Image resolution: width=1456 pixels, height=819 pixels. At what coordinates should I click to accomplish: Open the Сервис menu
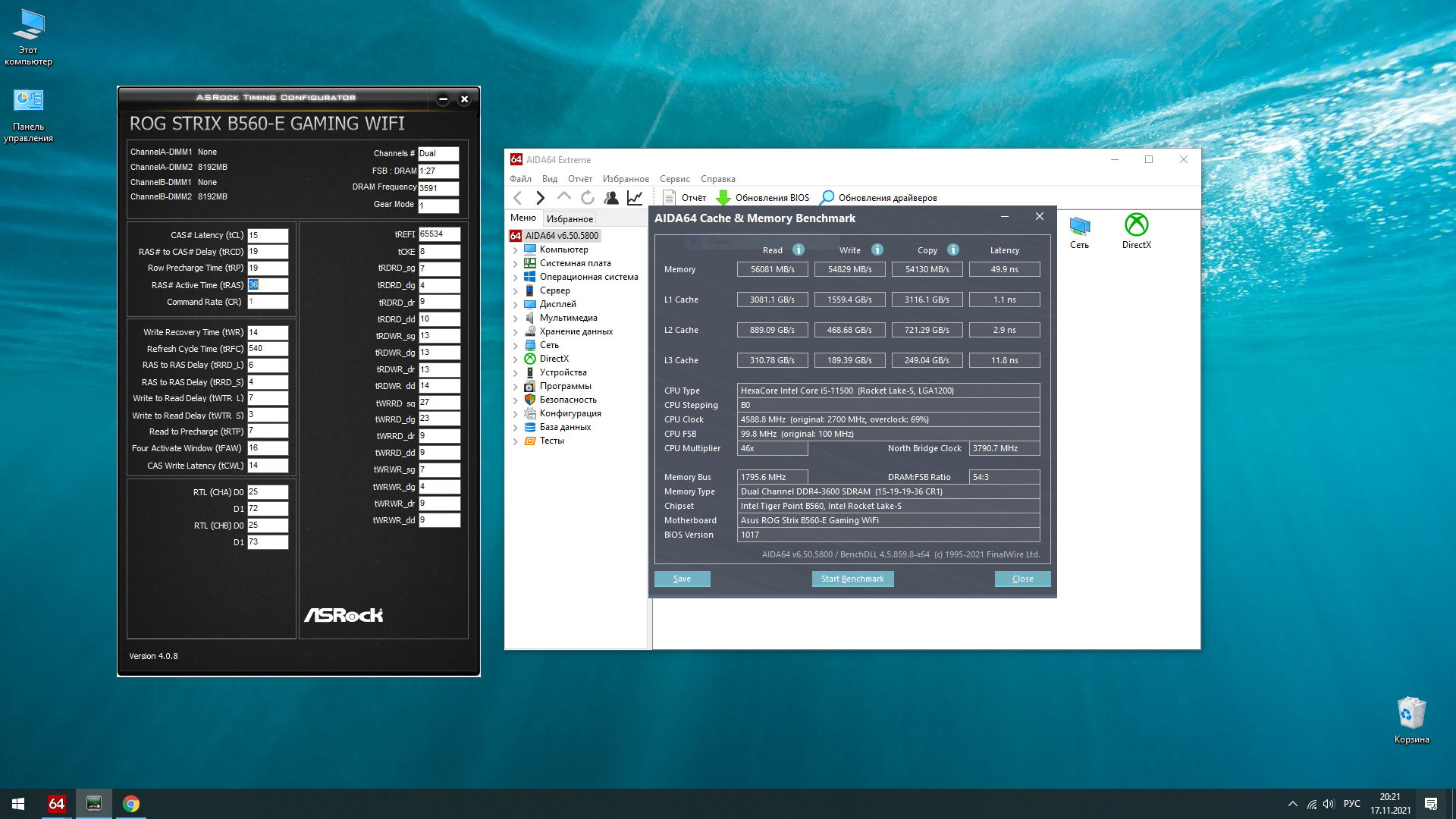tap(674, 179)
